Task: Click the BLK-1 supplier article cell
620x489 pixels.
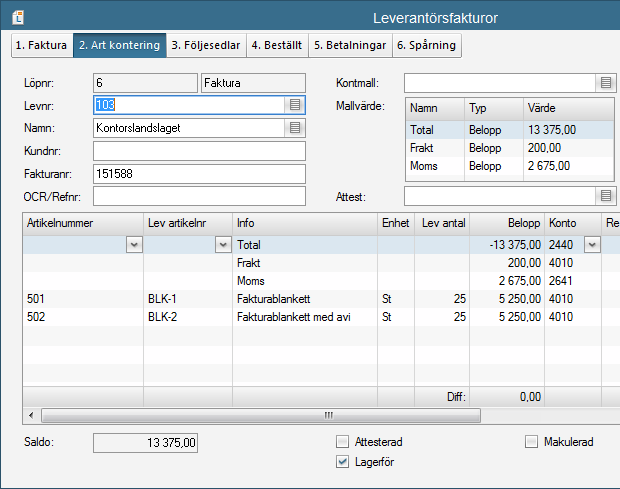Action: tap(188, 299)
